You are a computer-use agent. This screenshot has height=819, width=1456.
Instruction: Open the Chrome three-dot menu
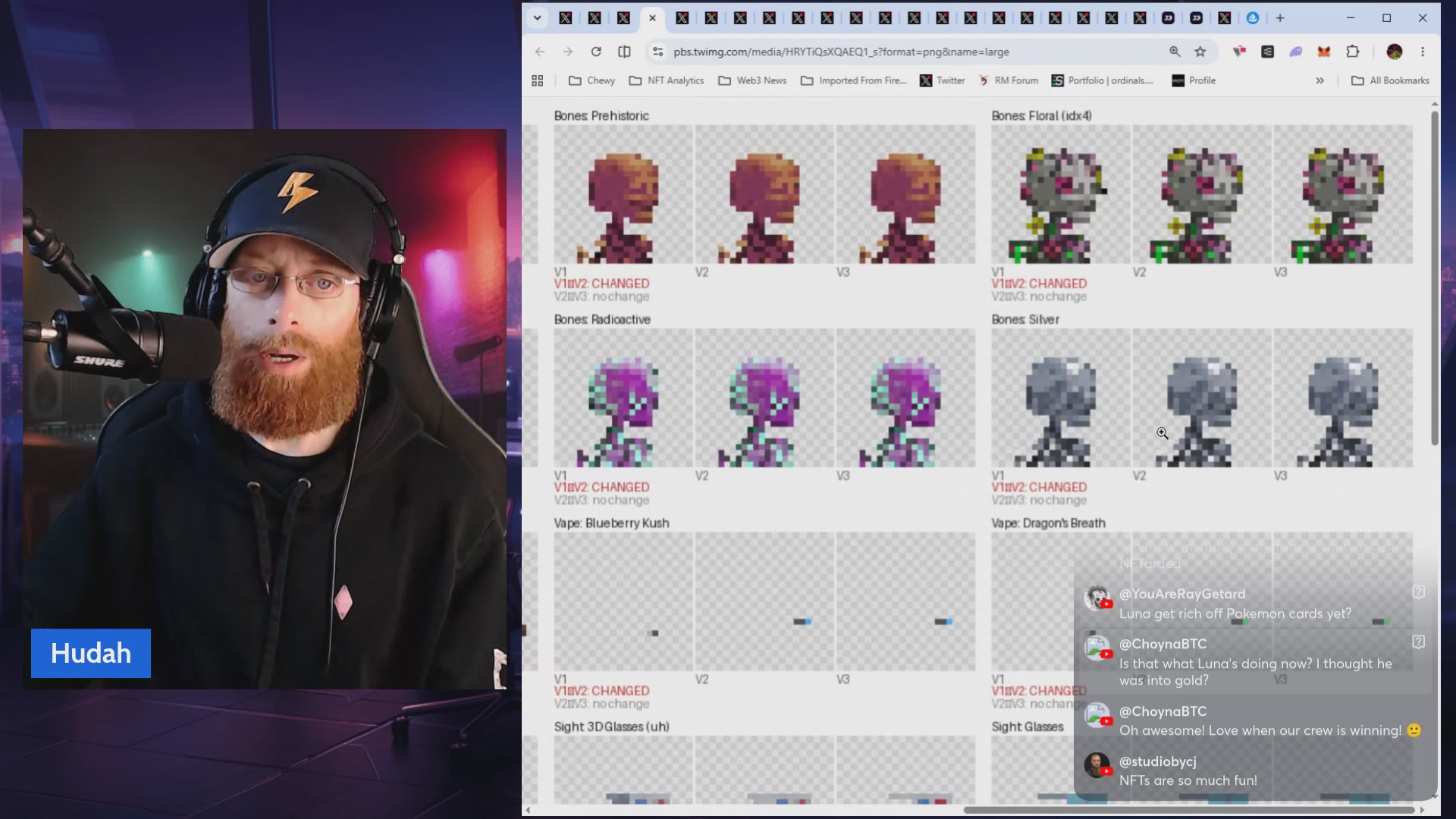pyautogui.click(x=1423, y=52)
